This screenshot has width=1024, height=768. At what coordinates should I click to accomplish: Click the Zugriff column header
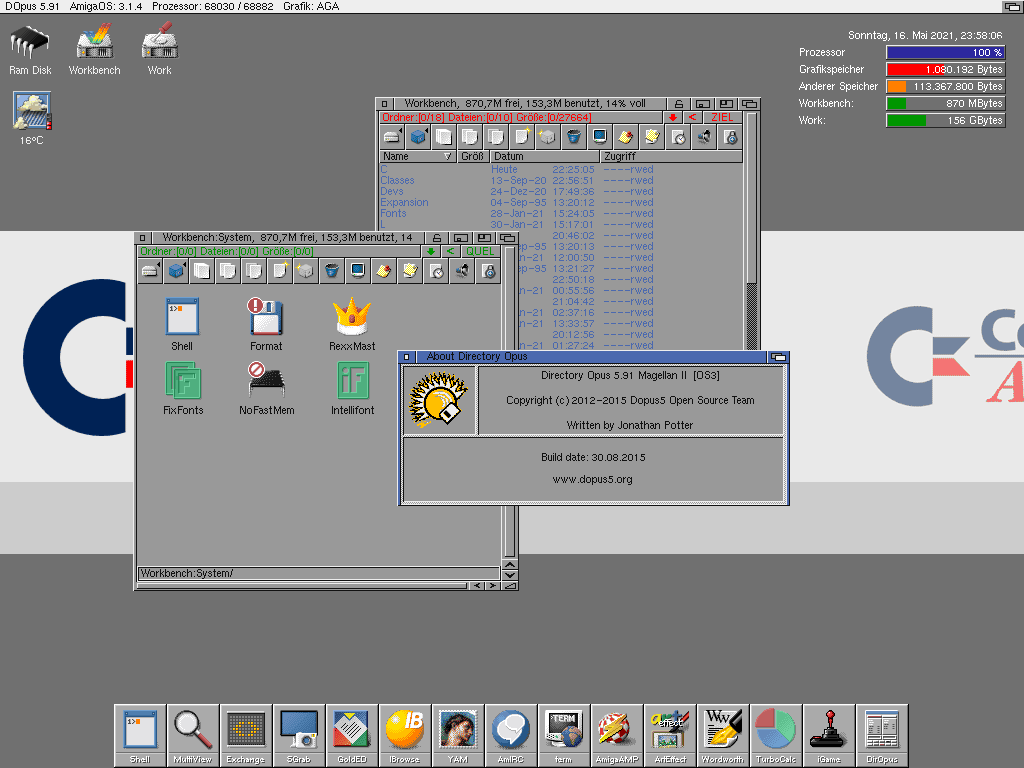[671, 157]
